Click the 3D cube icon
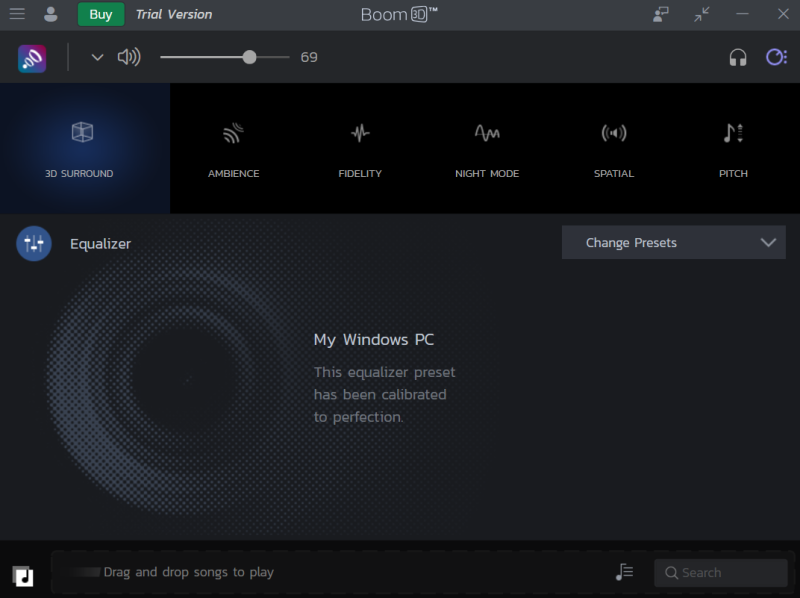This screenshot has height=598, width=800. point(82,132)
